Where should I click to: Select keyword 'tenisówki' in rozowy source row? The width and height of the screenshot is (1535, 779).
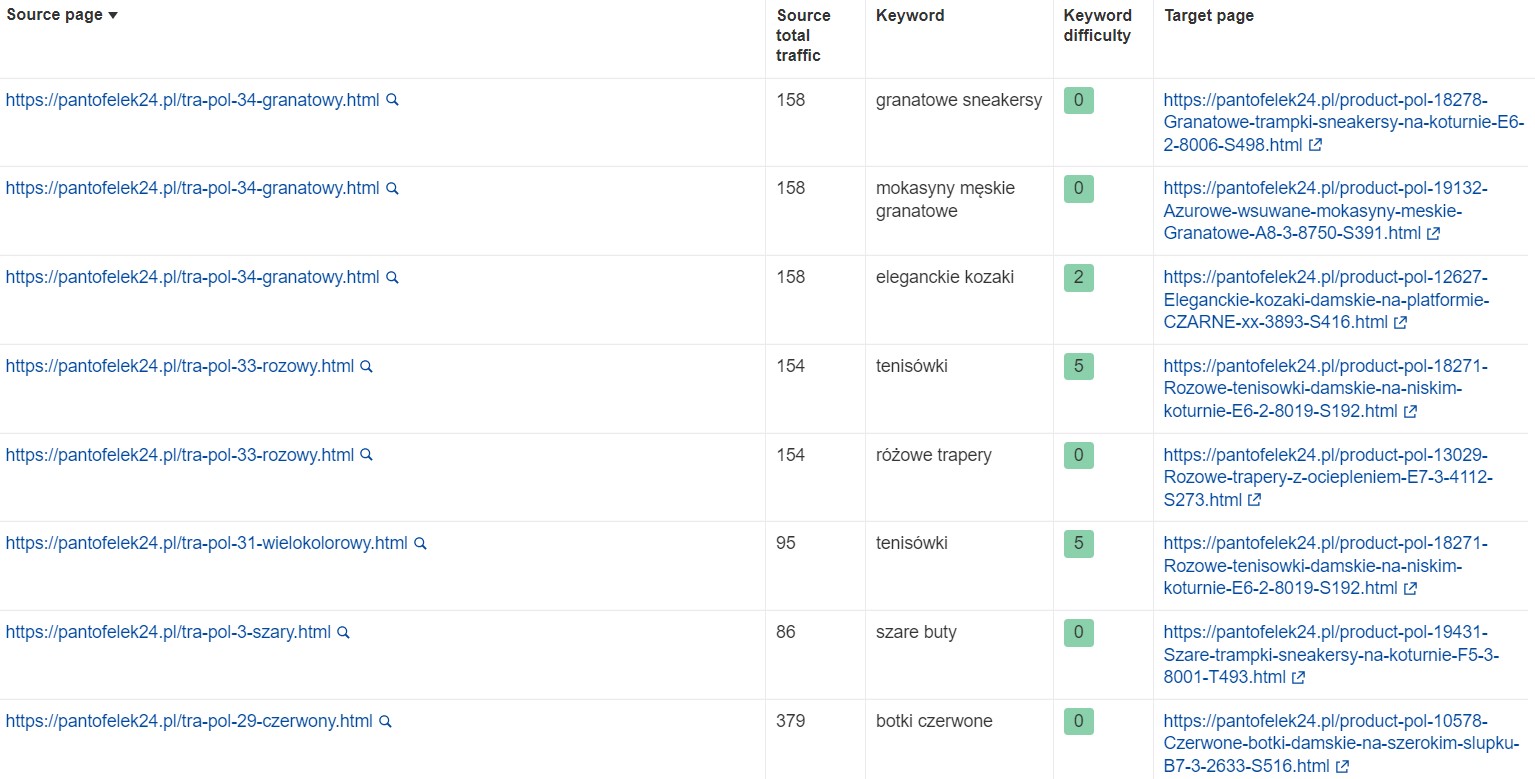pyautogui.click(x=912, y=366)
